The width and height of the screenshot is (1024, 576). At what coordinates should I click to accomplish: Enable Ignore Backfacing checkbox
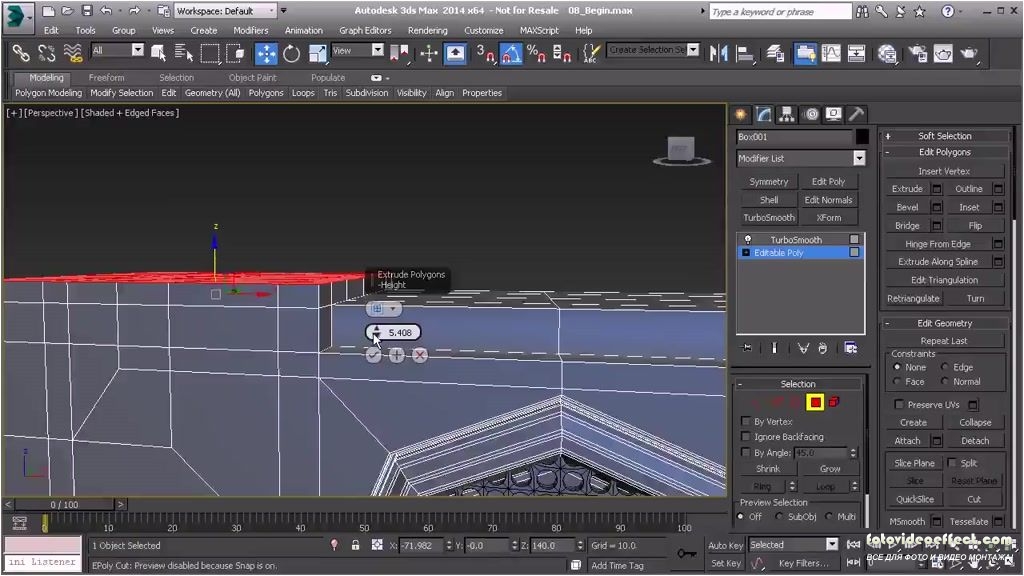[x=746, y=436]
